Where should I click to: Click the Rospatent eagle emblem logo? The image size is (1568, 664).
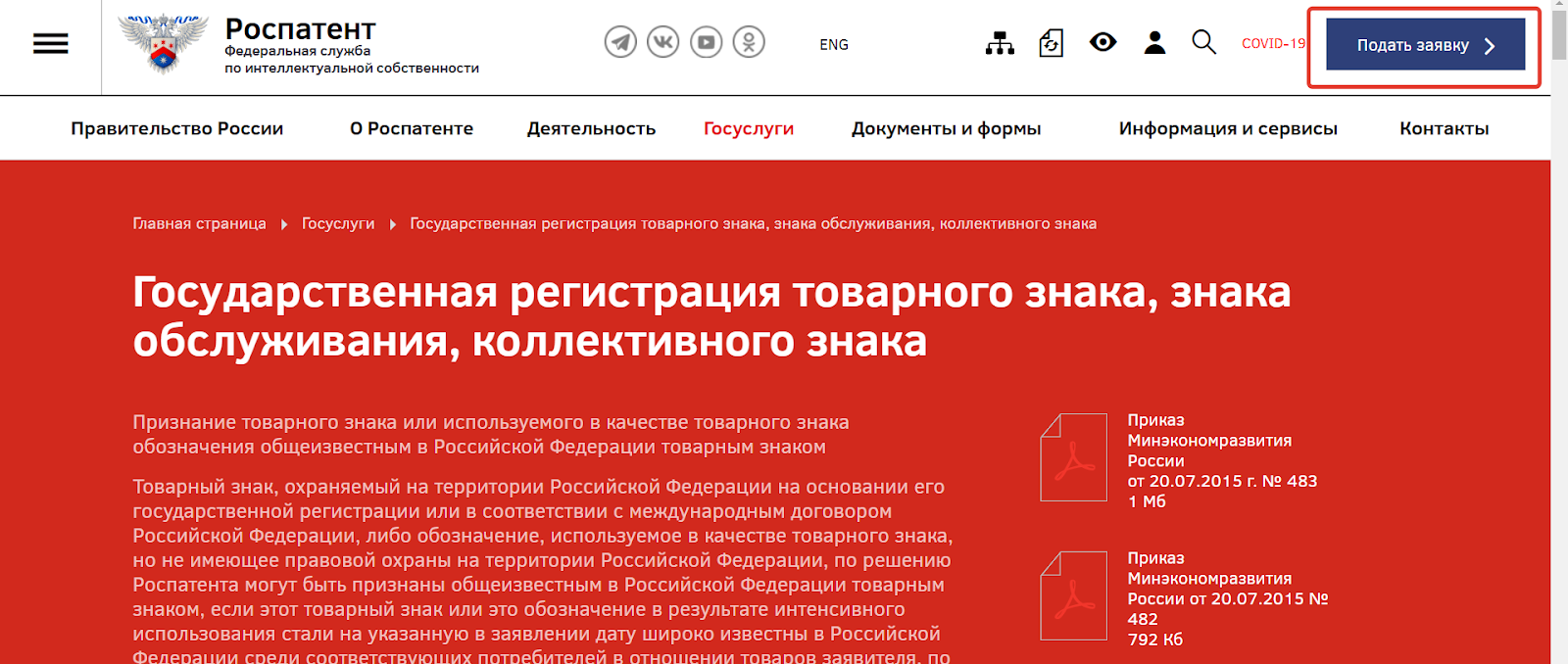[163, 44]
